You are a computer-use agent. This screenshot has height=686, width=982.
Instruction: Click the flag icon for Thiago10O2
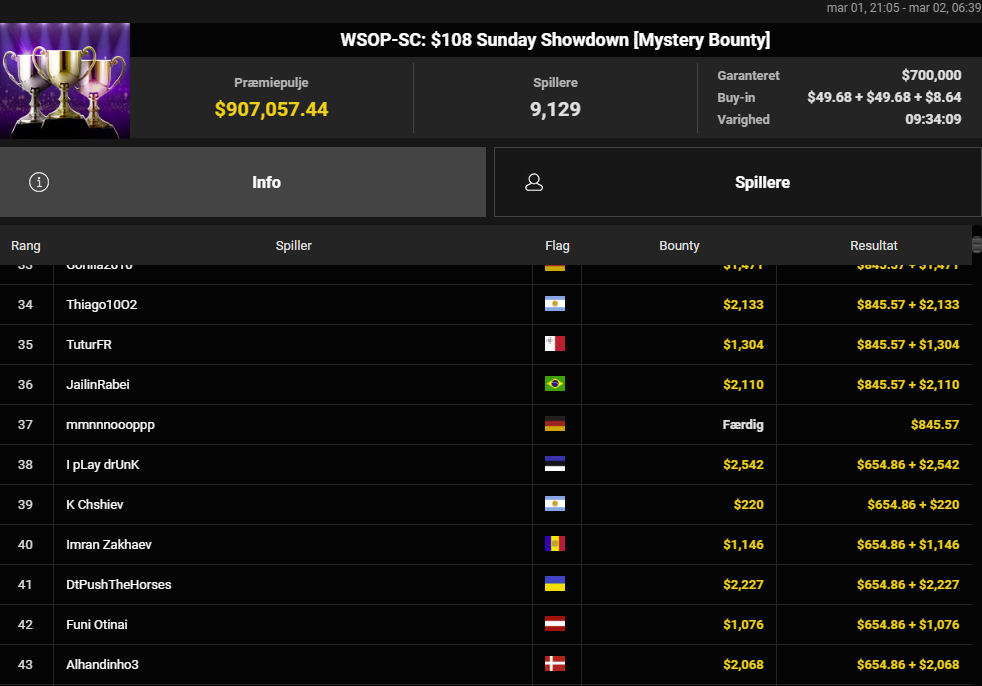click(554, 304)
